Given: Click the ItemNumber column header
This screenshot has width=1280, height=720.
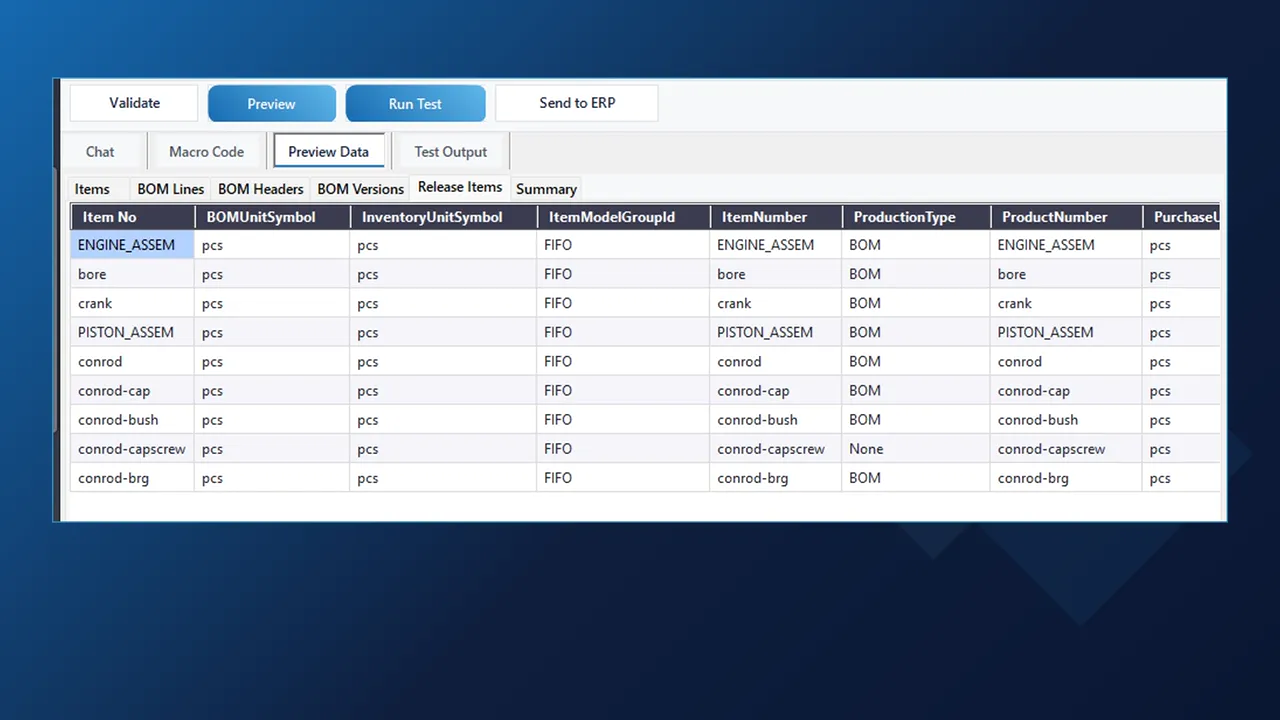Looking at the screenshot, I should point(776,217).
